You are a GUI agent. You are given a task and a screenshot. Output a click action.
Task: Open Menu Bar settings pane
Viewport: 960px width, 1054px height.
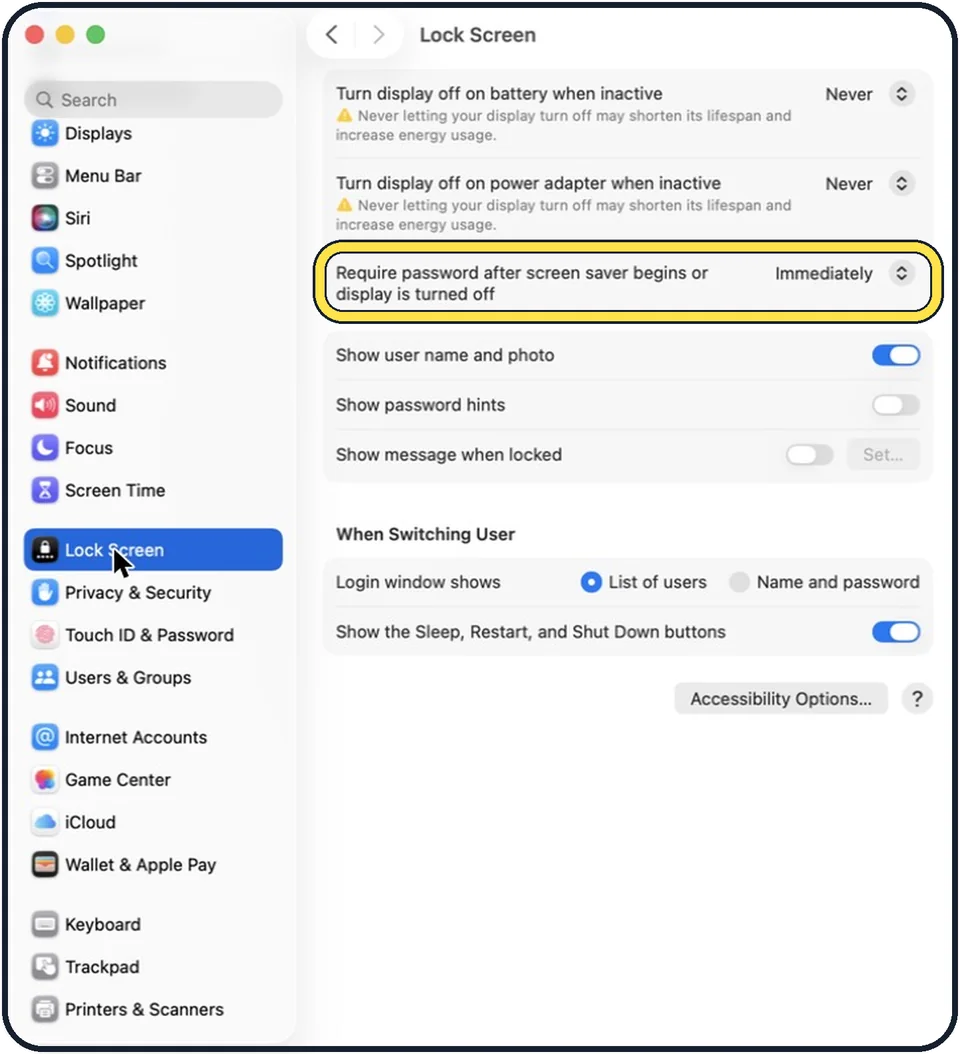154,176
